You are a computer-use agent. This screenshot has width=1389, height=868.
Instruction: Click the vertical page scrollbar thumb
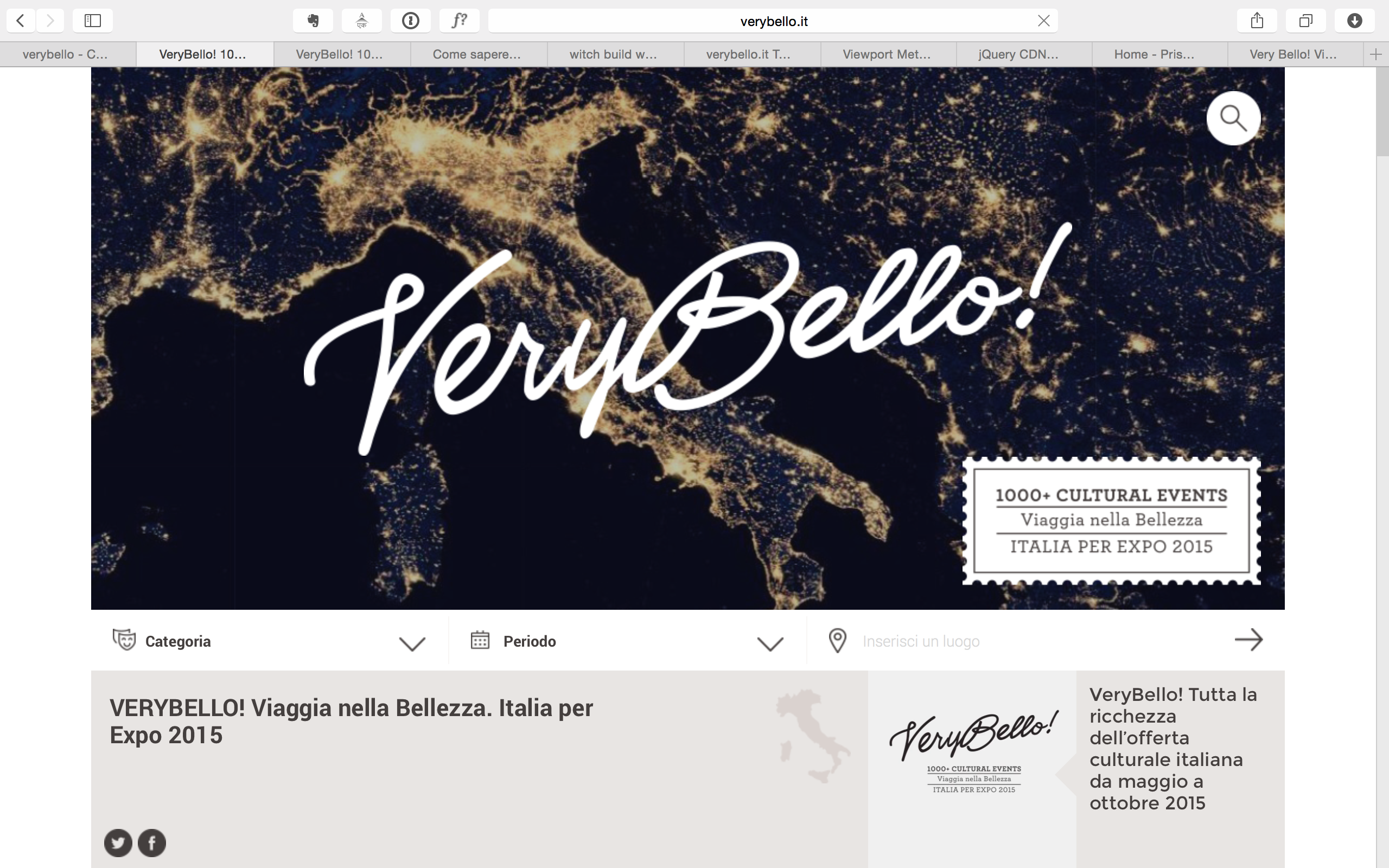pos(1382,112)
